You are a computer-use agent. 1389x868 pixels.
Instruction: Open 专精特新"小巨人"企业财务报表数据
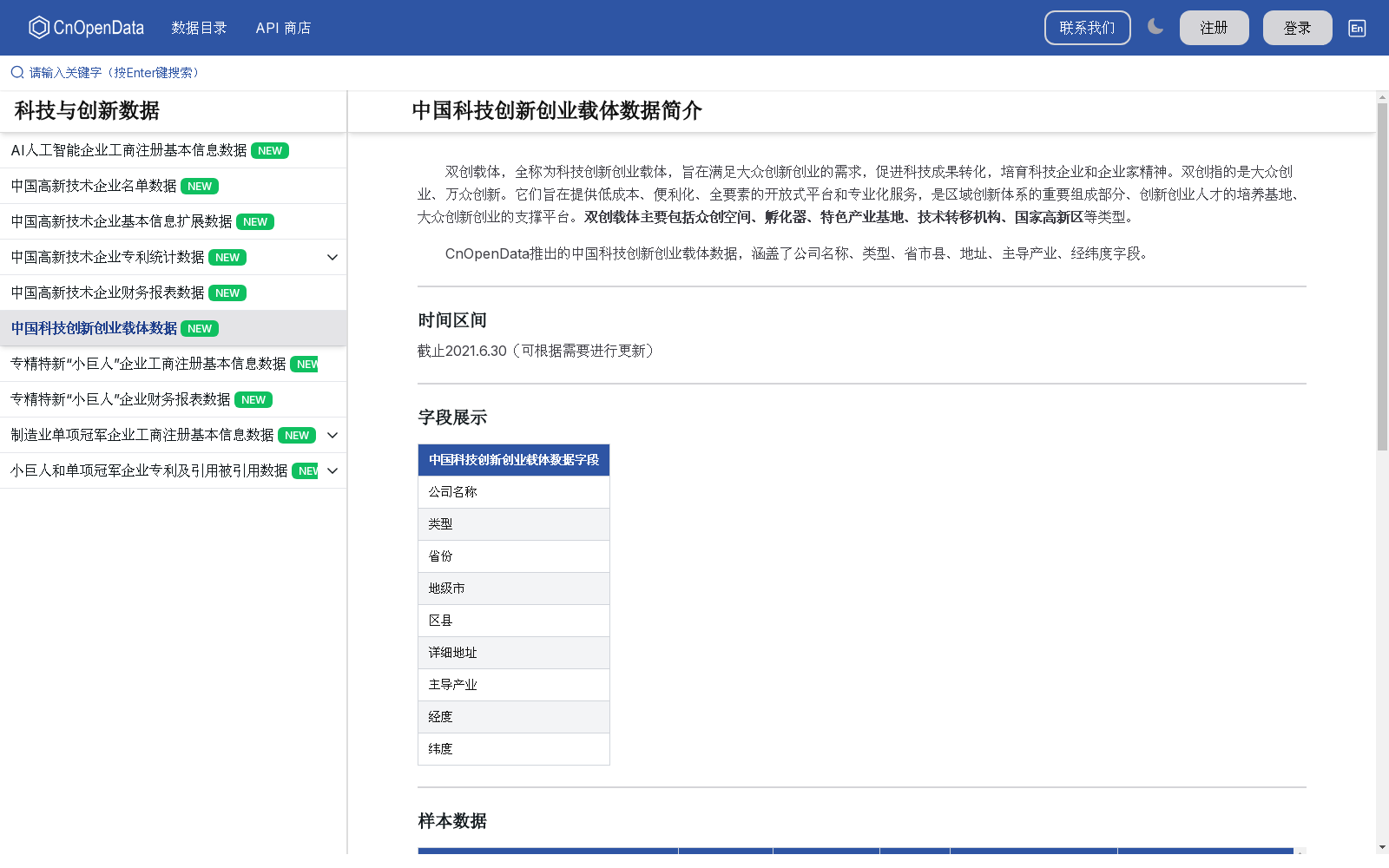pos(121,399)
